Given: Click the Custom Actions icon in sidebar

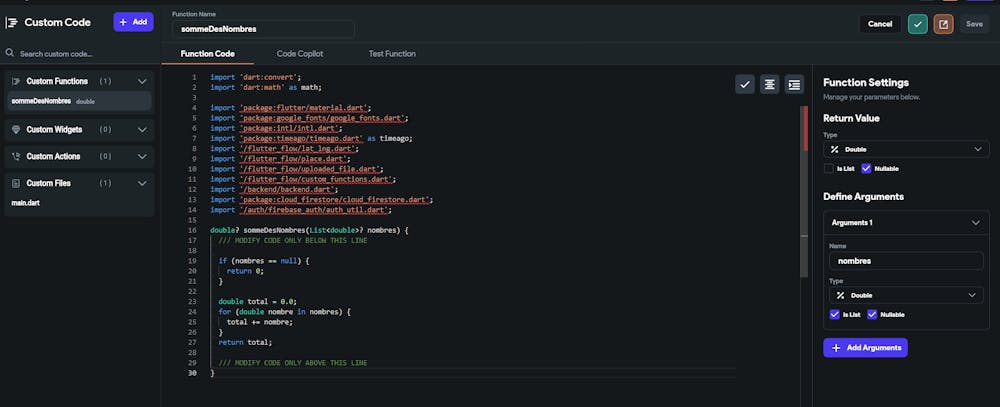Looking at the screenshot, I should [x=16, y=156].
